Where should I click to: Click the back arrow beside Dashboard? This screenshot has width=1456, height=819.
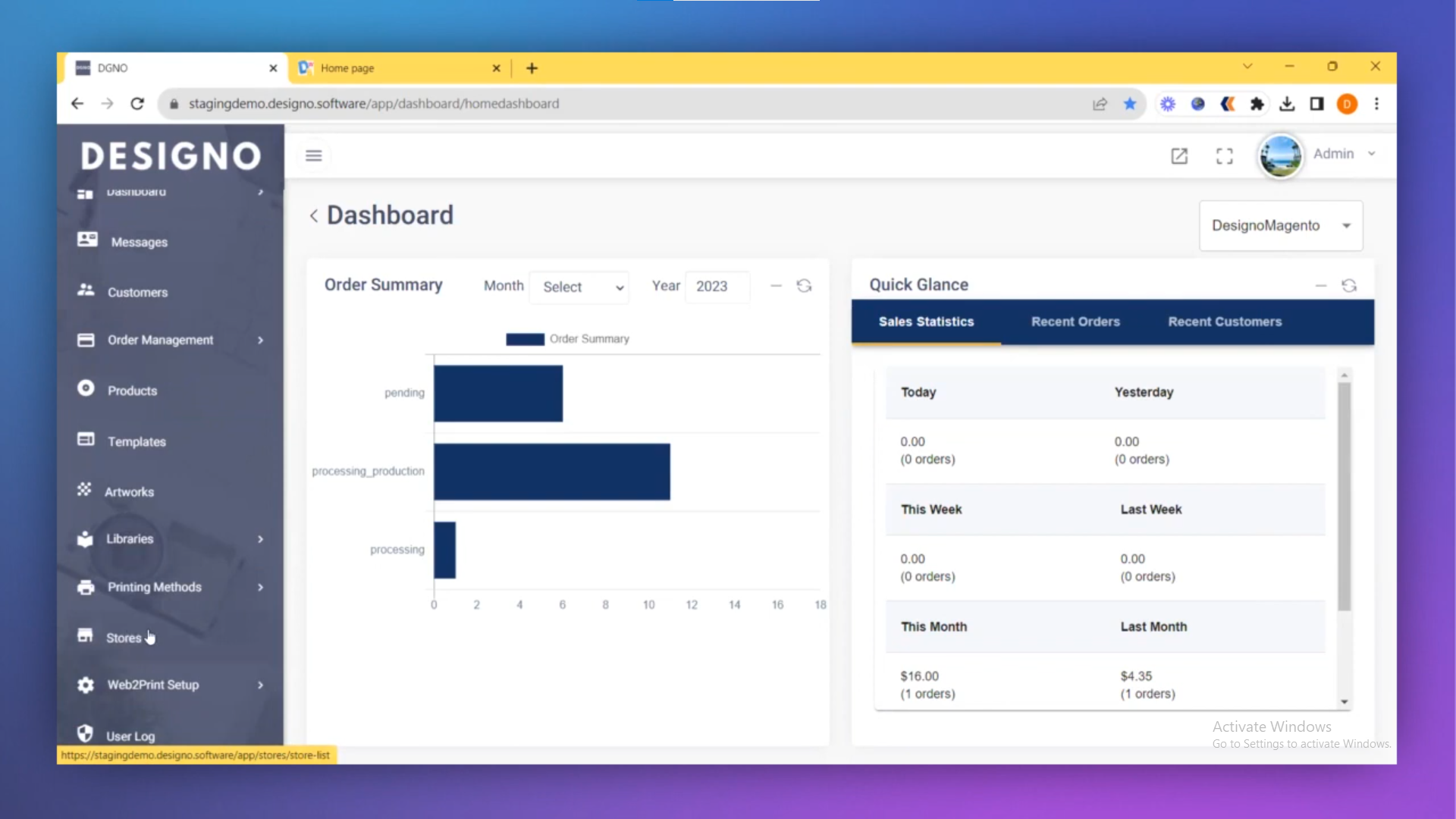pyautogui.click(x=313, y=216)
